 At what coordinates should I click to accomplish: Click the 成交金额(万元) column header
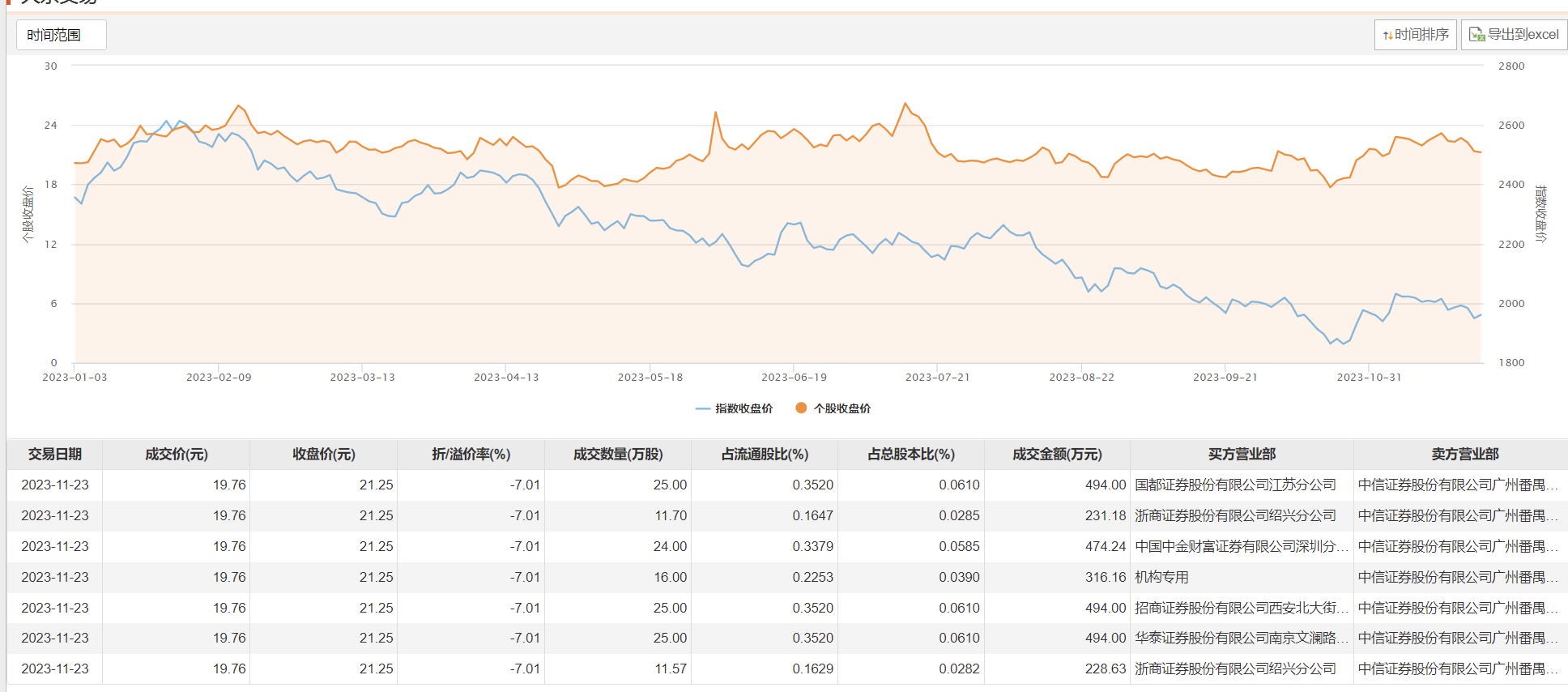(1056, 455)
